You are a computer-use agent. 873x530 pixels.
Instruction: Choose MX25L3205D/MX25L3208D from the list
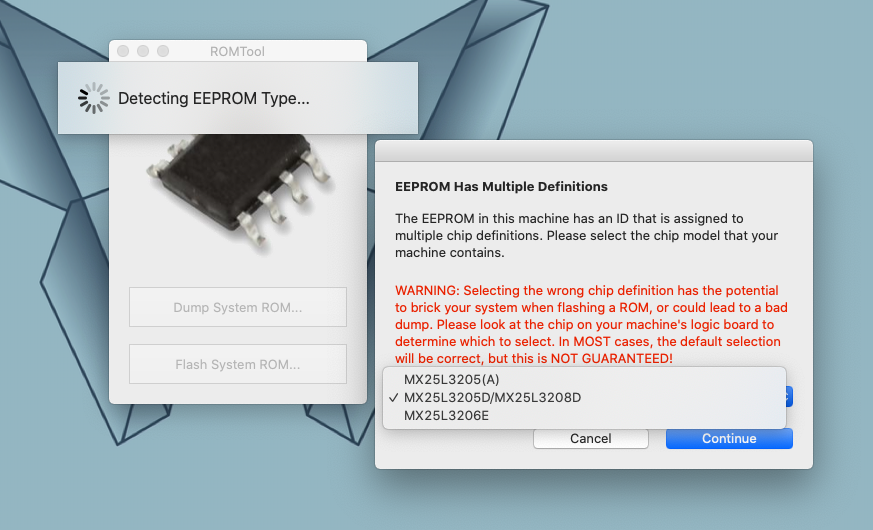[584, 398]
